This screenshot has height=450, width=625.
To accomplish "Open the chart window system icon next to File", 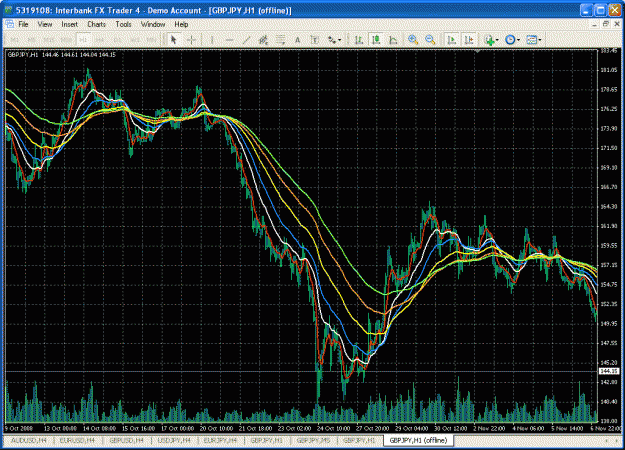I will pyautogui.click(x=10, y=25).
